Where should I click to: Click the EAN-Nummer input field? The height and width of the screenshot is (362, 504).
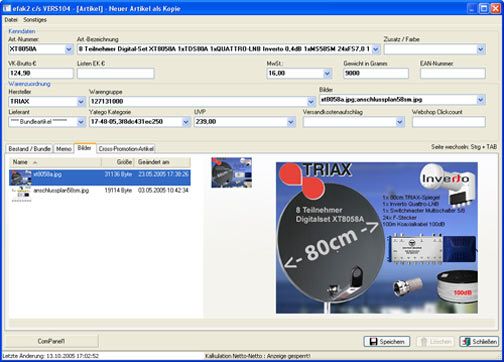[x=452, y=73]
